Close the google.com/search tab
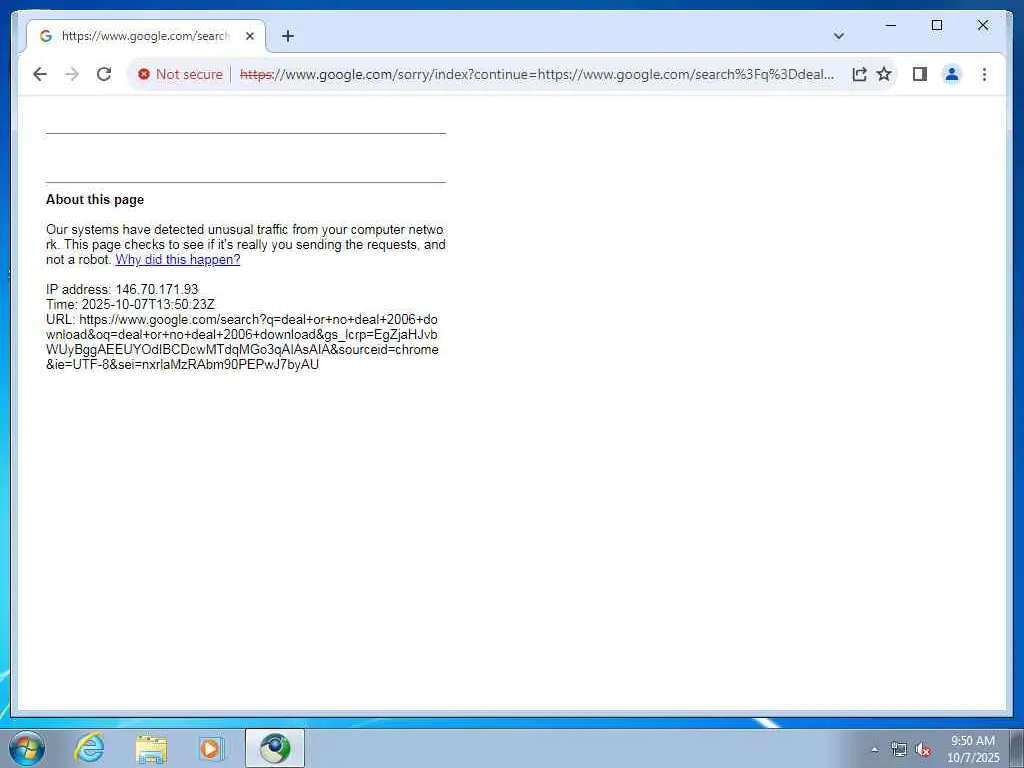 [x=249, y=36]
